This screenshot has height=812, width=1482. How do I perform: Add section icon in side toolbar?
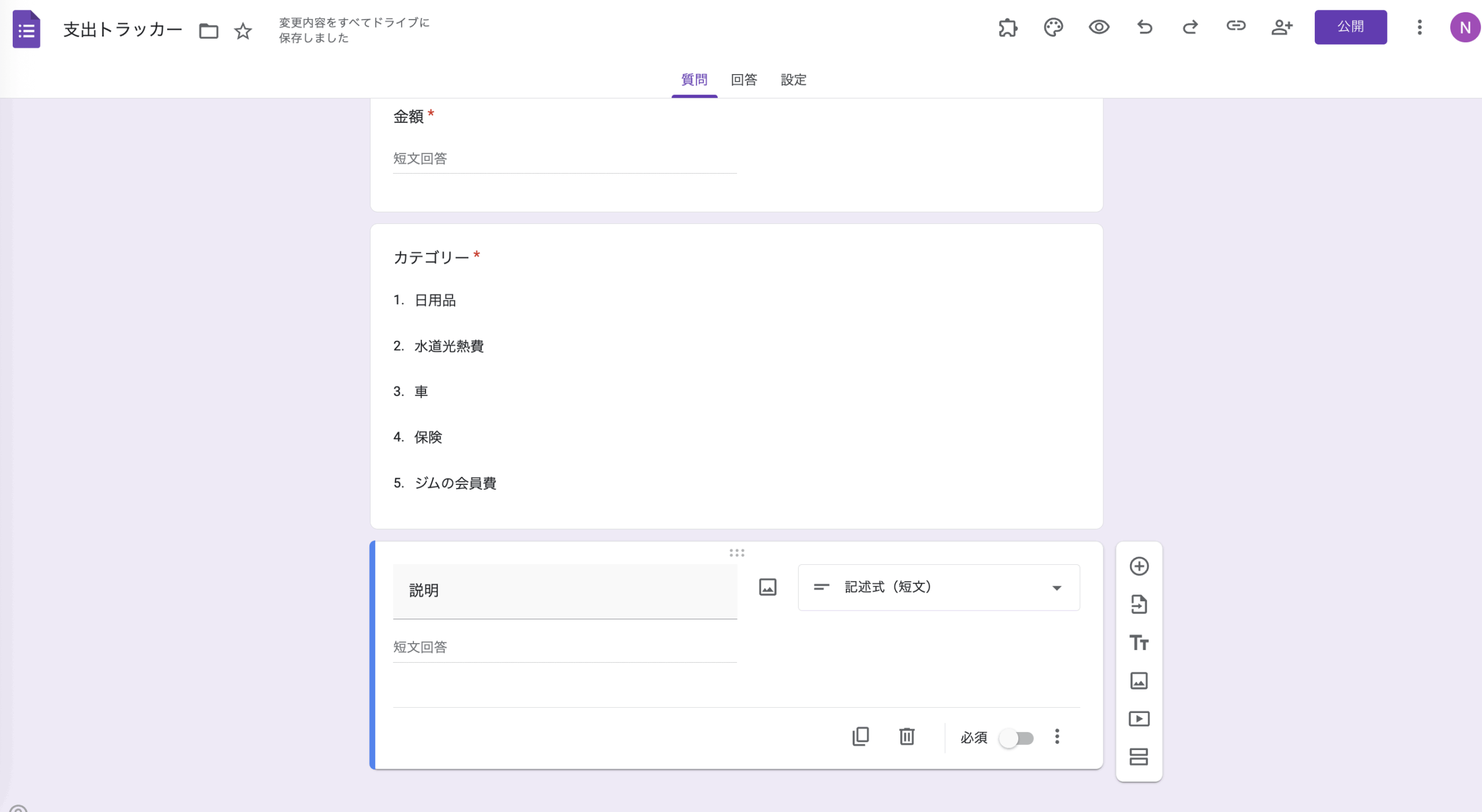tap(1139, 756)
